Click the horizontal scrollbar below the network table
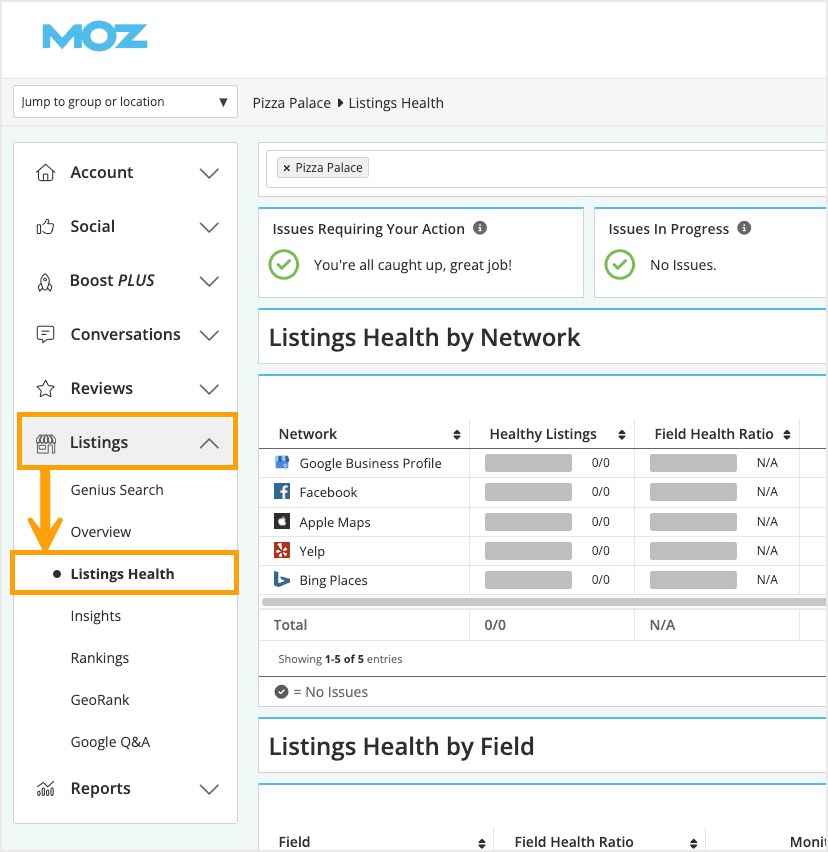 point(540,602)
